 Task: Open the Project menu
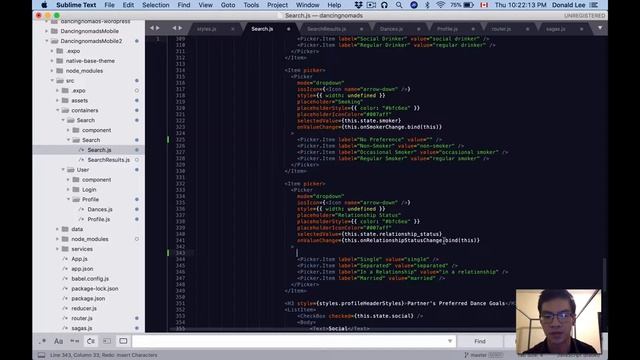click(x=277, y=5)
